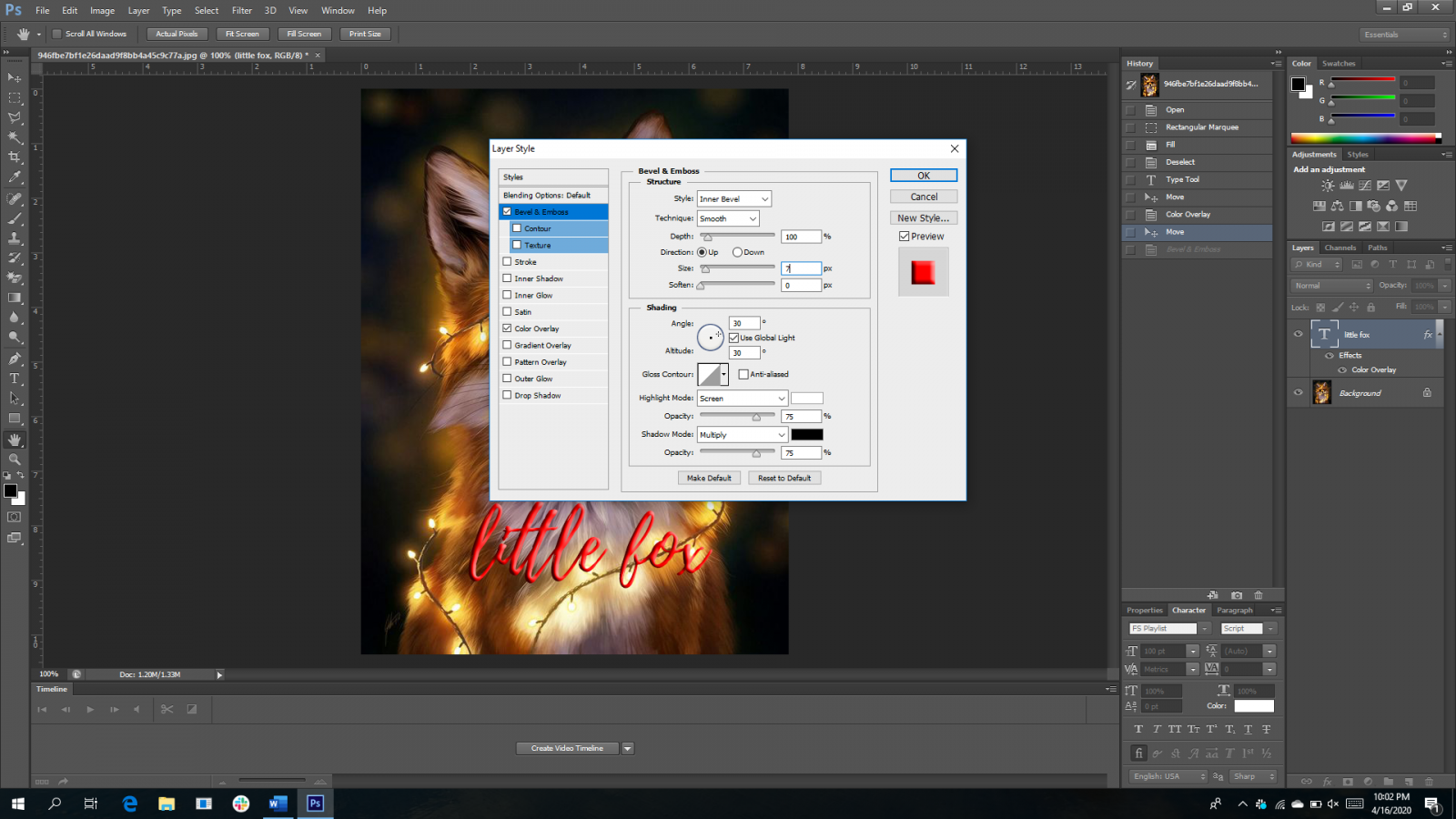The image size is (1456, 819).
Task: Select the Zoom tool
Action: pos(15,460)
